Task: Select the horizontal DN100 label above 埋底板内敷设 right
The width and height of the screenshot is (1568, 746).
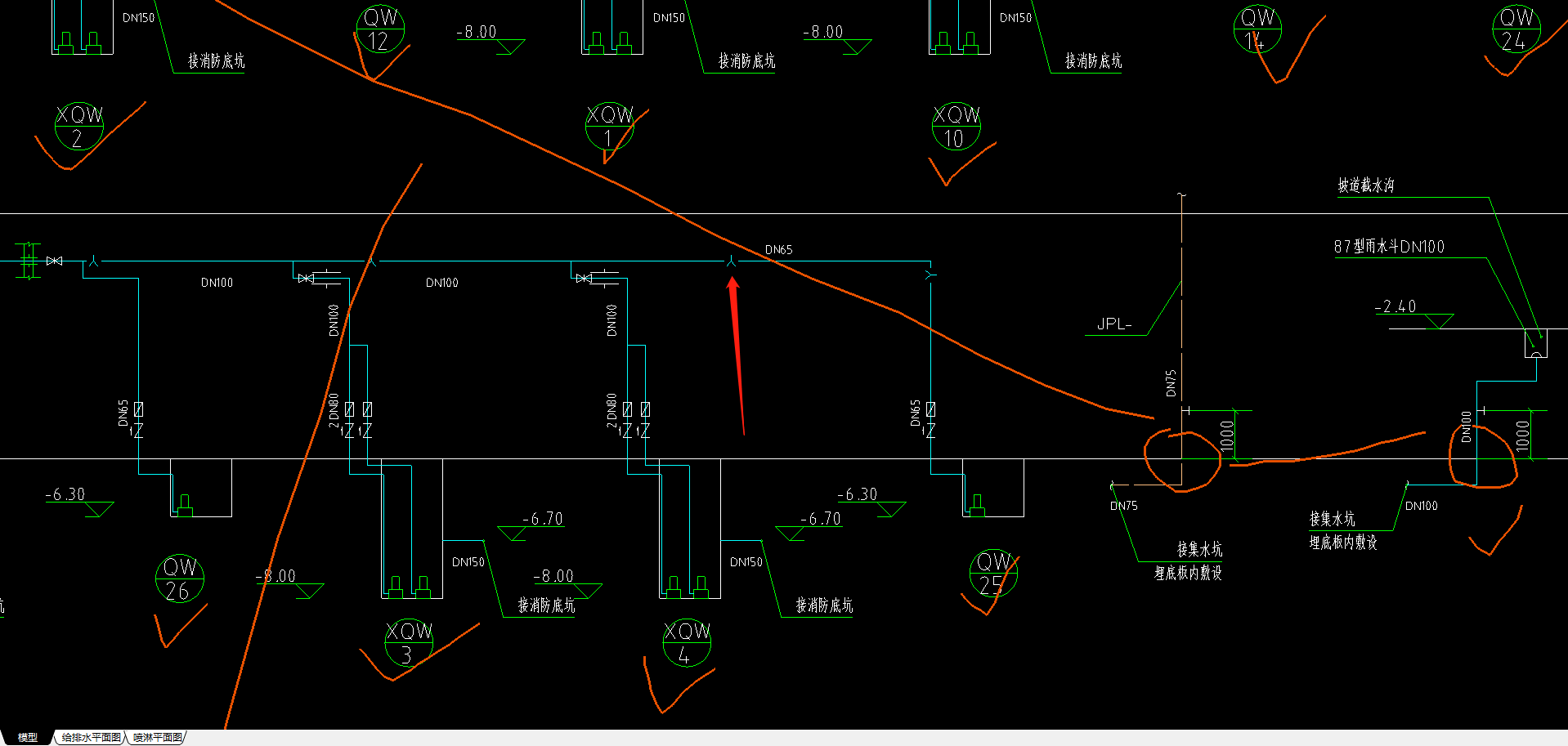Action: [1422, 506]
